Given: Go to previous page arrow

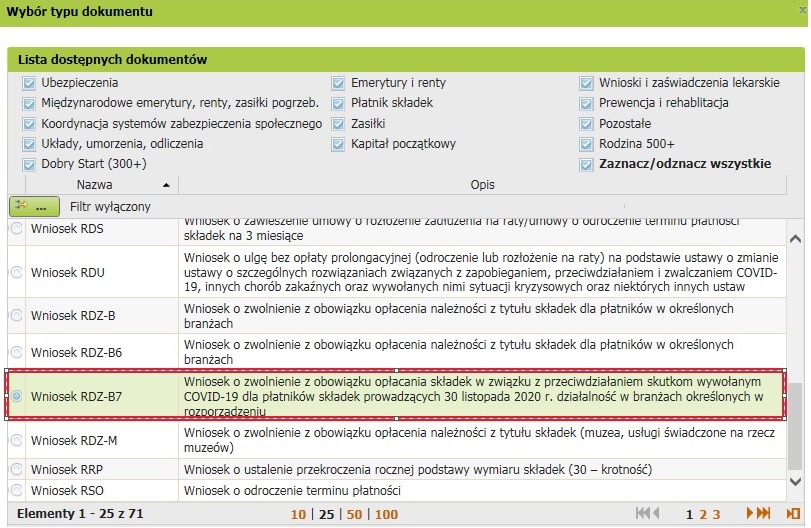Looking at the screenshot, I should coord(656,514).
